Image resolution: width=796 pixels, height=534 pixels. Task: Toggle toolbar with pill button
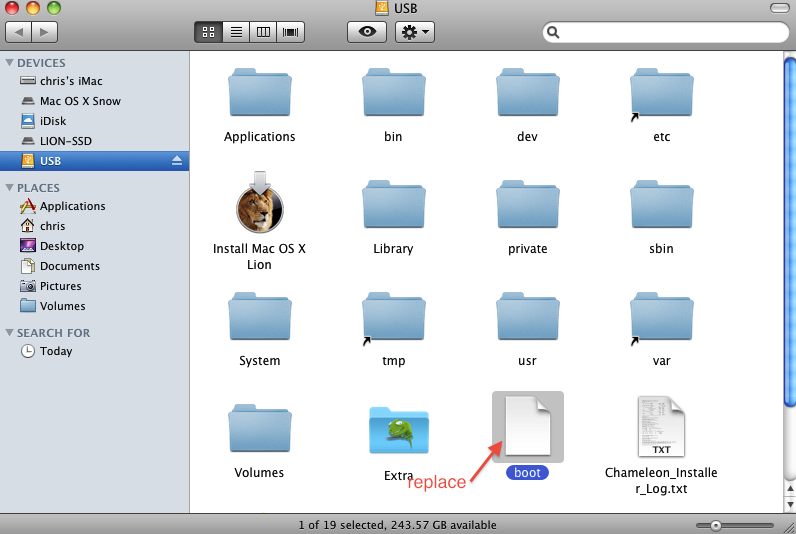point(779,8)
